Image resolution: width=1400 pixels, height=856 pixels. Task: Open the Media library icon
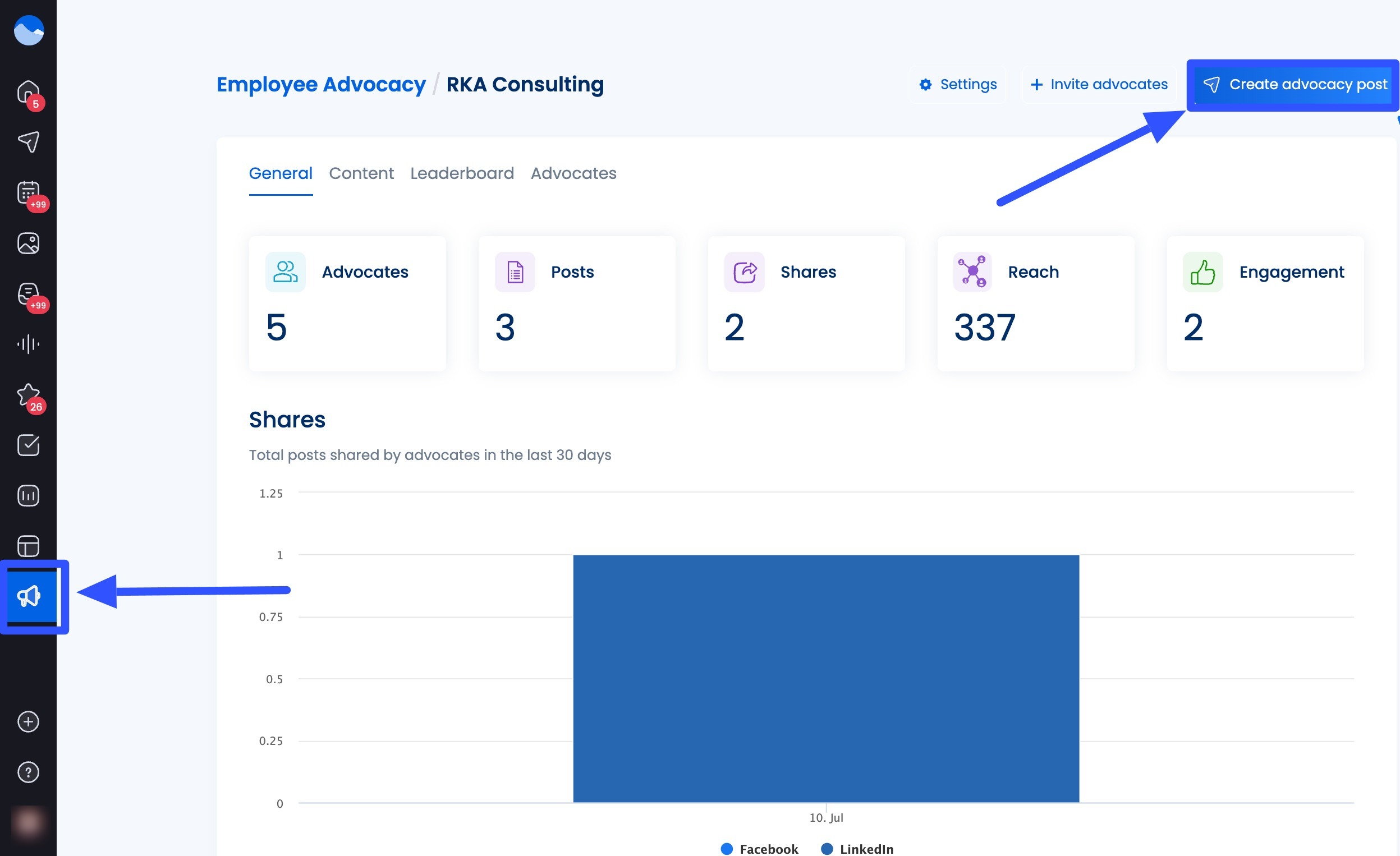tap(27, 242)
